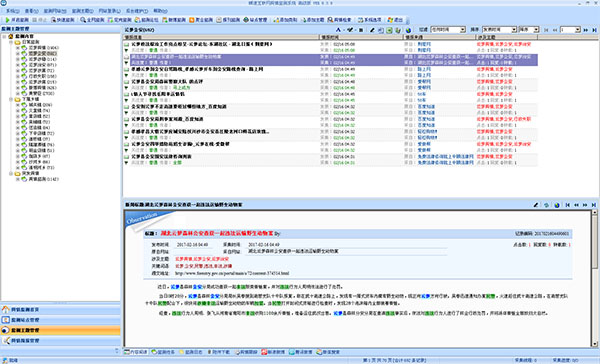The height and width of the screenshot is (364, 600).
Task: Open the page number dropdown
Action: tap(570, 30)
